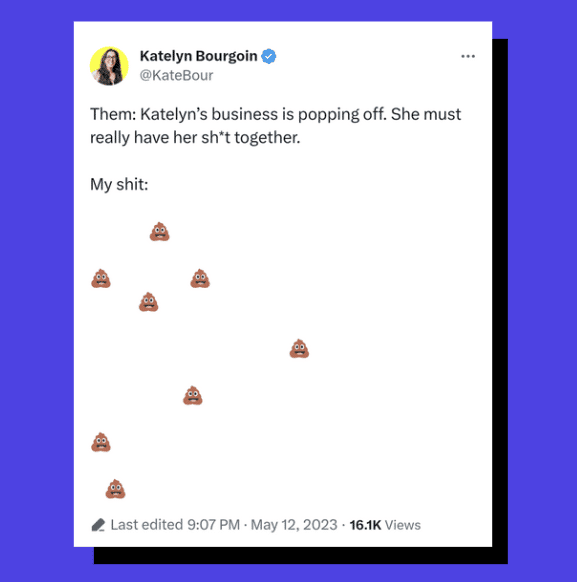Screen dimensions: 577x582
Task: View the Last edited history label
Action: 147,525
